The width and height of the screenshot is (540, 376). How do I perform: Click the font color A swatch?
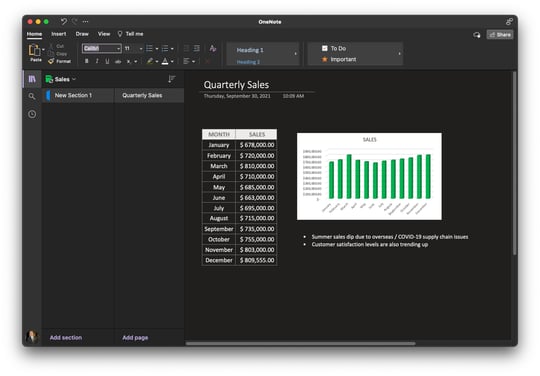[165, 61]
